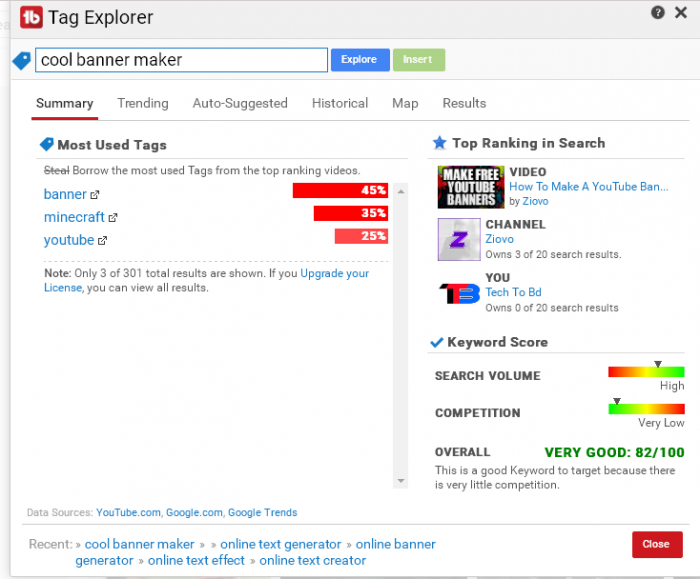Click the red Close button
The height and width of the screenshot is (579, 700).
coord(657,544)
